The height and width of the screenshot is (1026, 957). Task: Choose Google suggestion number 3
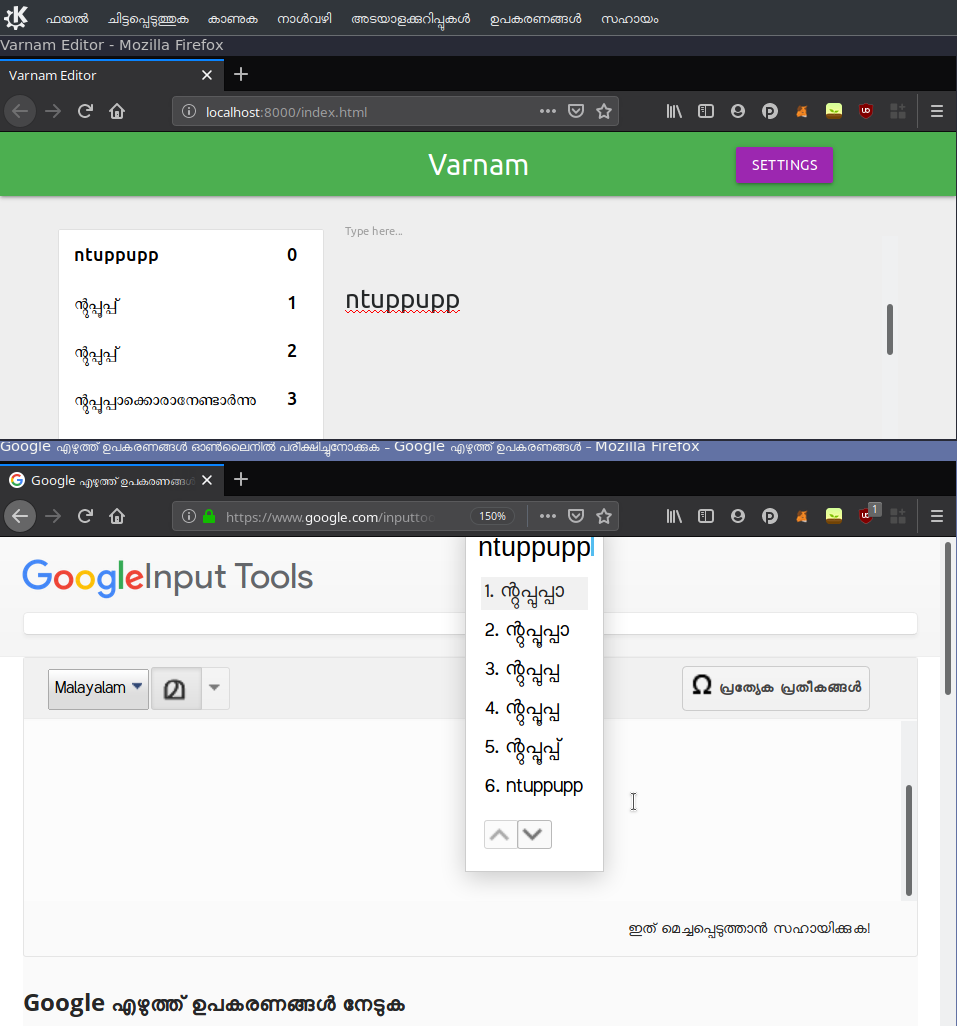[534, 671]
